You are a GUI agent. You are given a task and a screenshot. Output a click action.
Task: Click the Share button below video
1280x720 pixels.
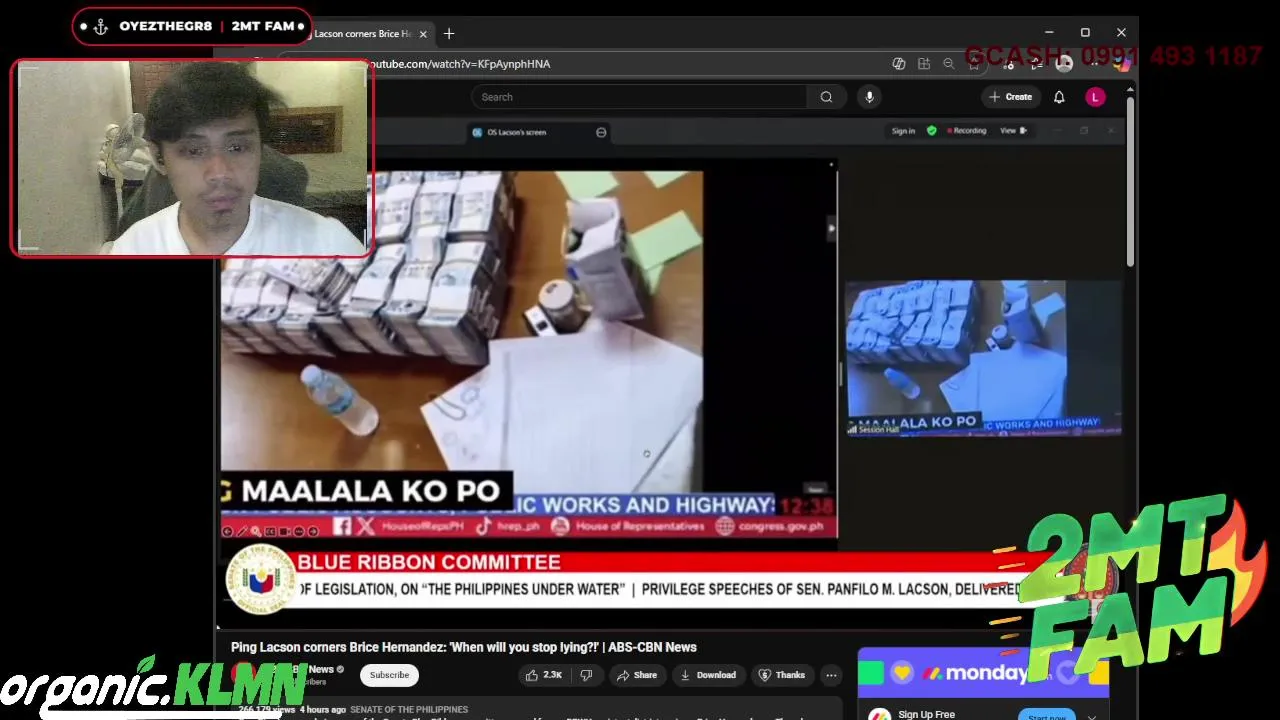coord(637,675)
